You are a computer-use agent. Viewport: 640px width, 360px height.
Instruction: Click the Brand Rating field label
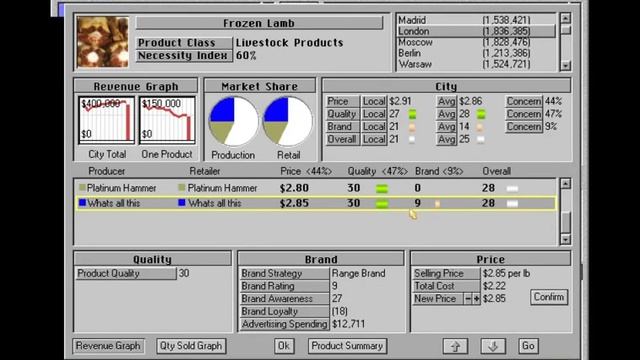pos(284,286)
